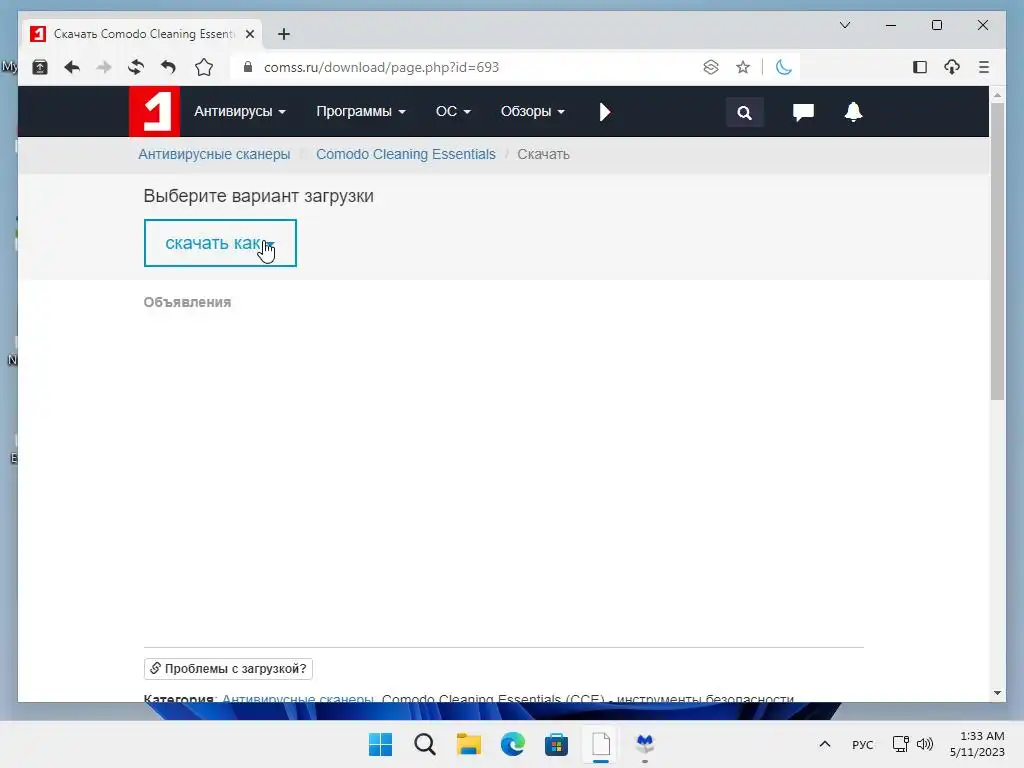The image size is (1024, 768).
Task: Open the Антивирусные сканеры category link at bottom
Action: click(298, 699)
